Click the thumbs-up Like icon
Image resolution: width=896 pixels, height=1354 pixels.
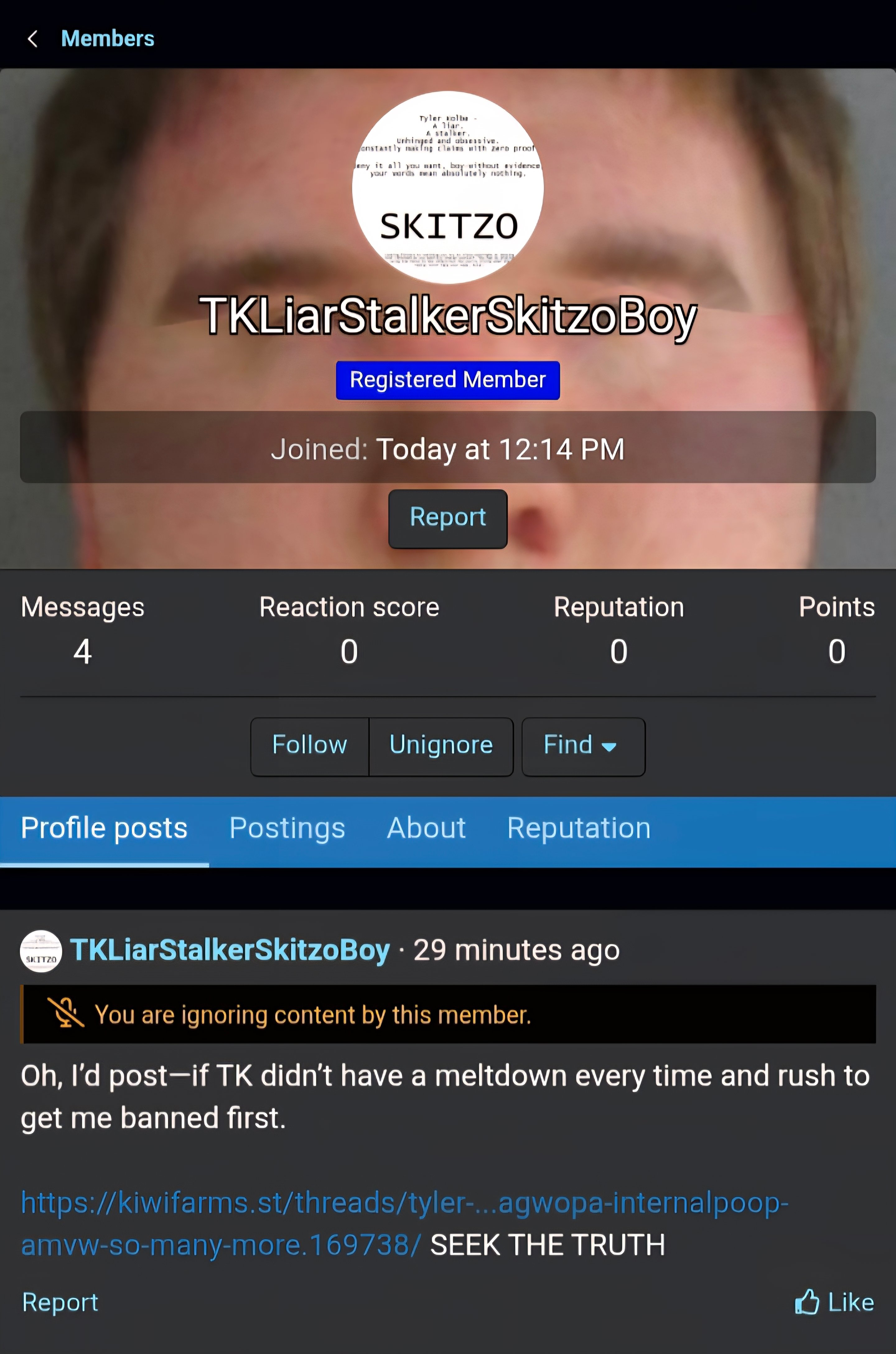807,1303
